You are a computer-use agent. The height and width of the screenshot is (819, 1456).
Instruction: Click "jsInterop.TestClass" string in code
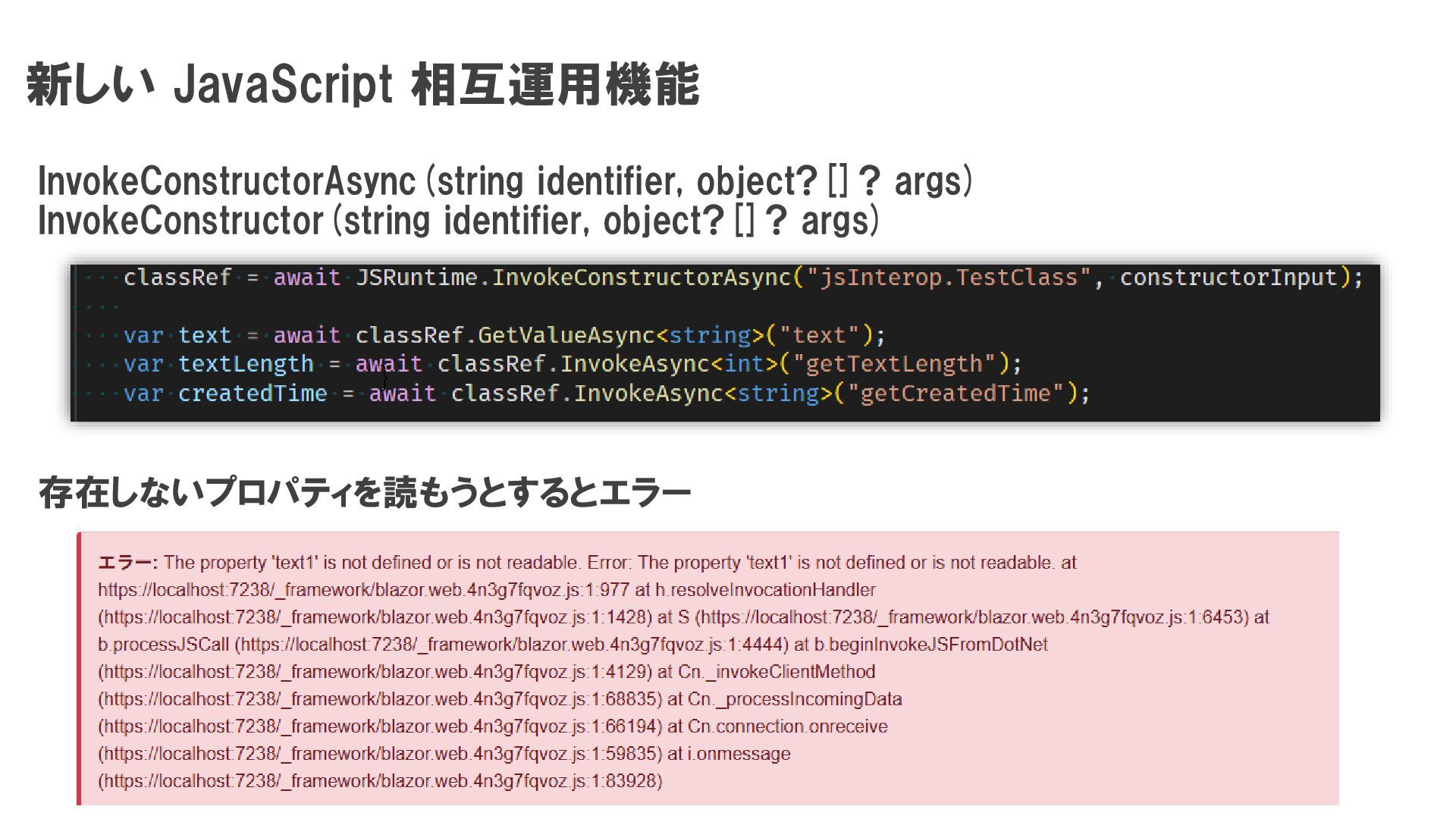(949, 278)
